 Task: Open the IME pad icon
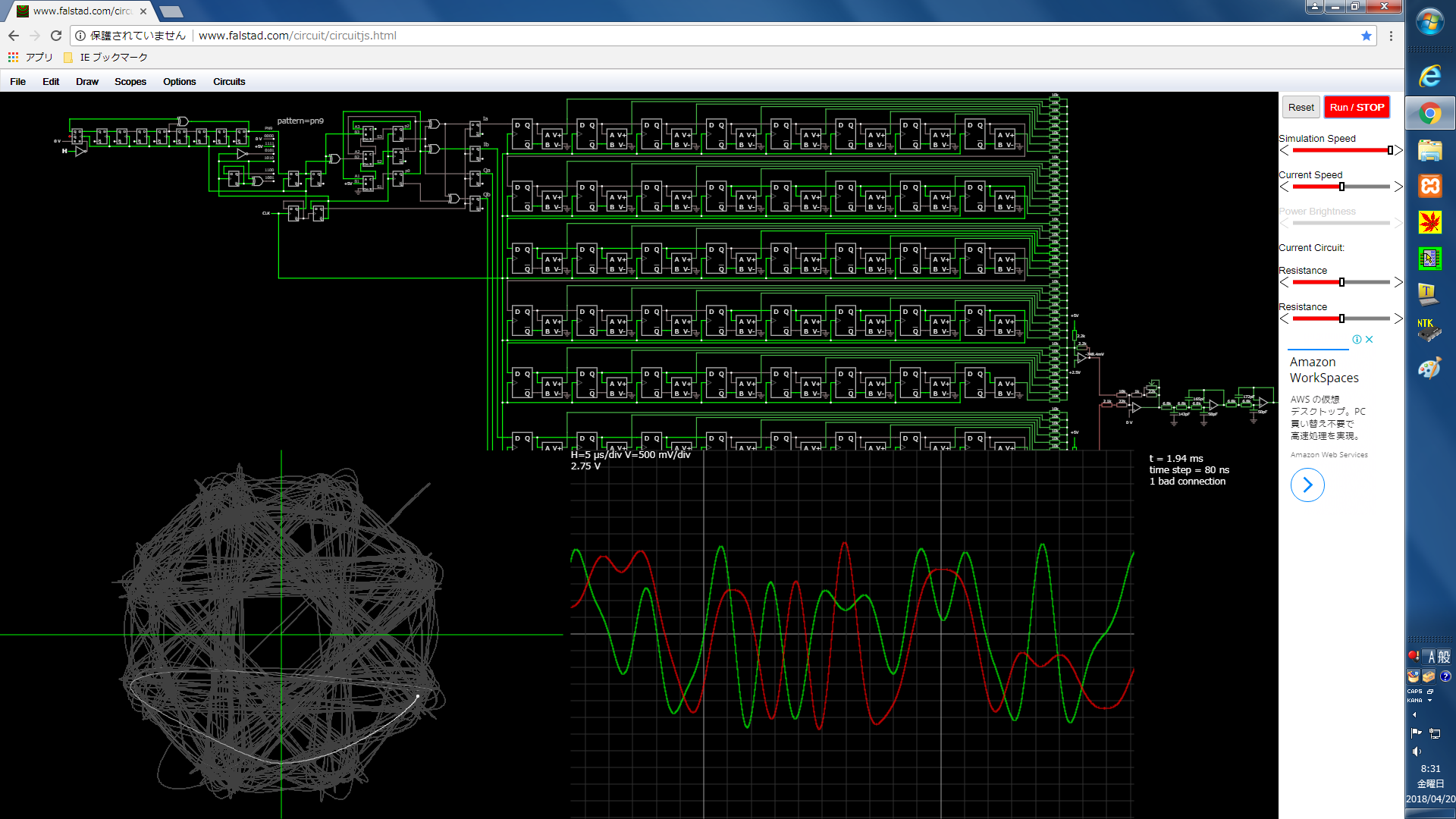point(1414,676)
